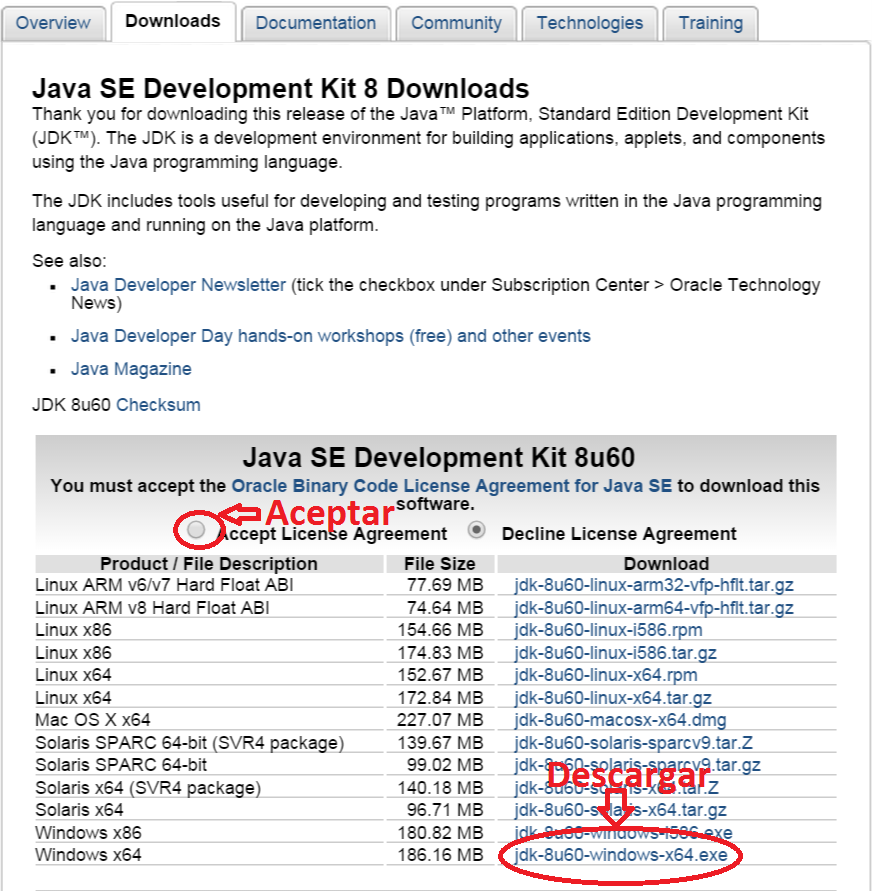Screen dimensions: 885x891
Task: Download jdk-8u60-solaris-sparcv9.tar.gz
Action: (x=637, y=765)
